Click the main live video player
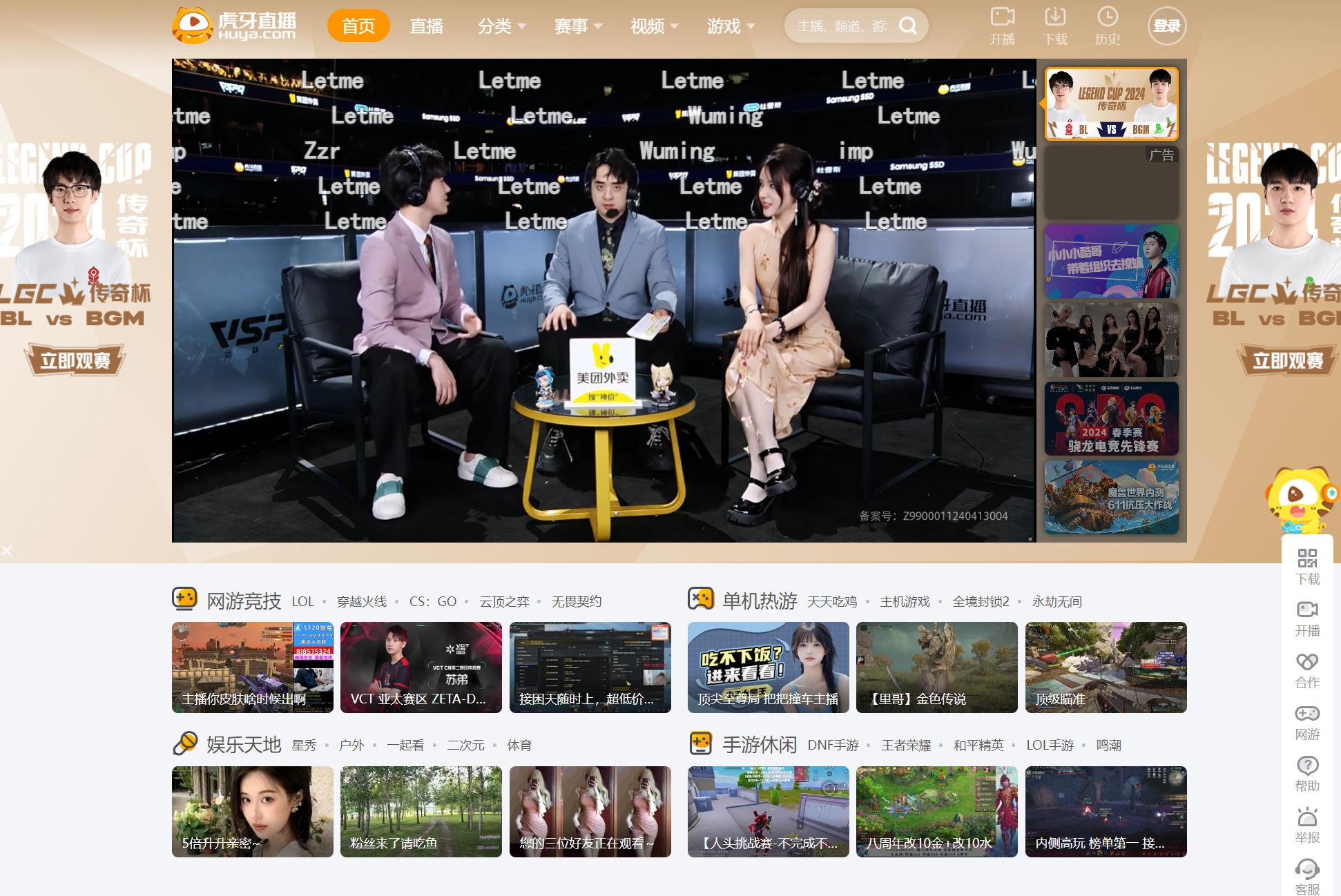 point(604,300)
